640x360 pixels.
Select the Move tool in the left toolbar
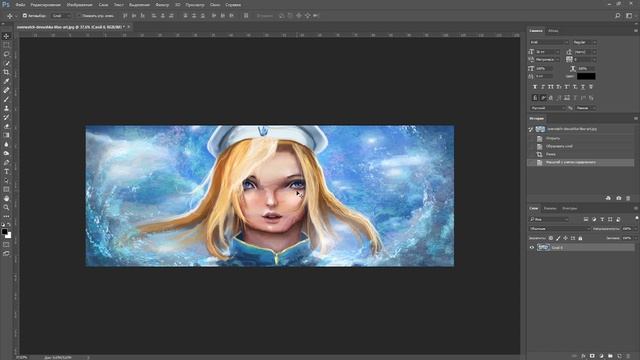tap(6, 36)
